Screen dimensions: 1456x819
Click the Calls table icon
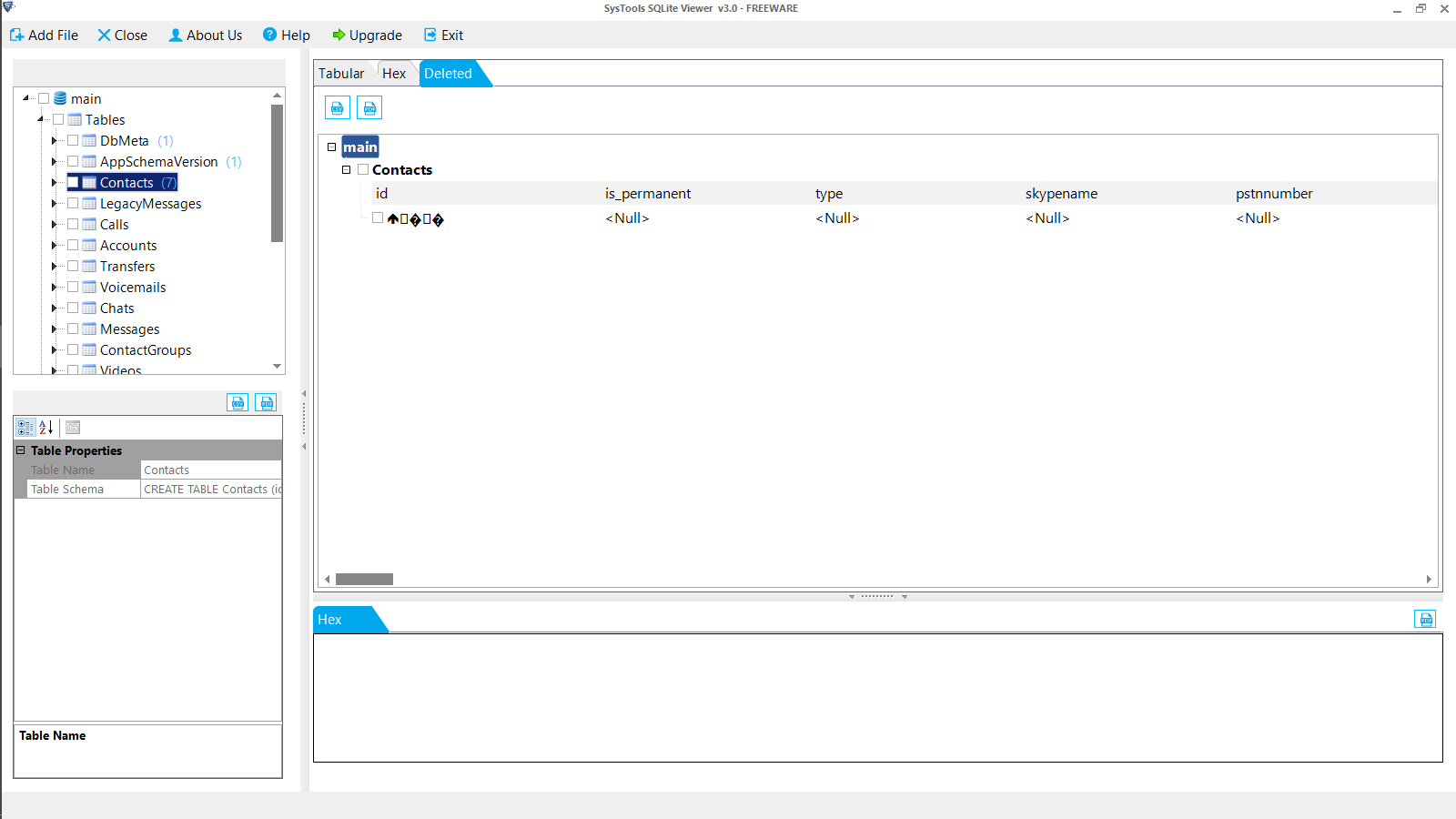(x=89, y=224)
